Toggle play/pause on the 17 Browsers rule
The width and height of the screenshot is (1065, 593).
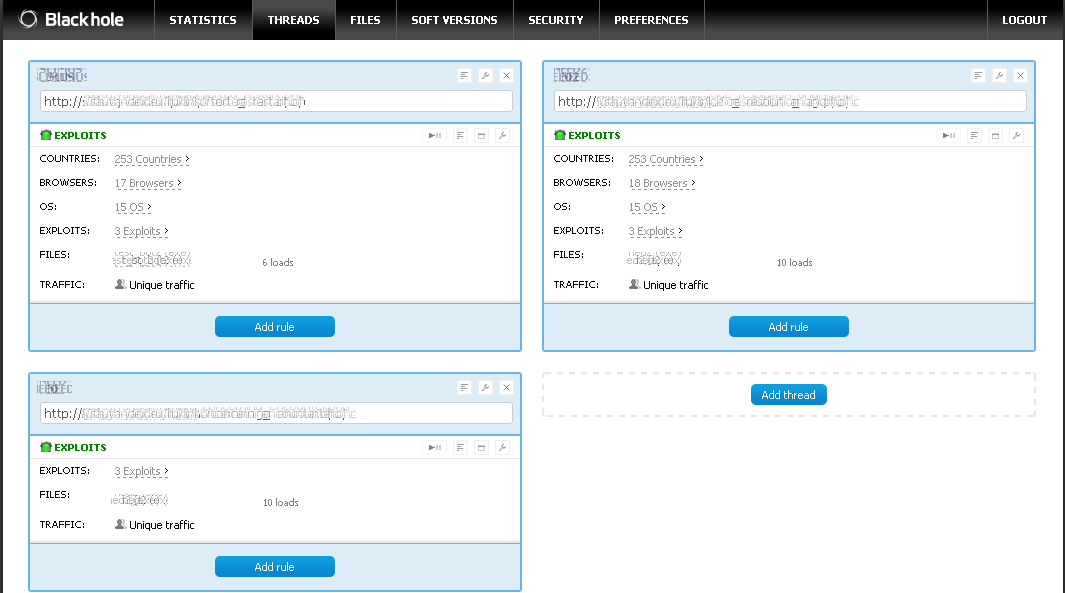435,136
